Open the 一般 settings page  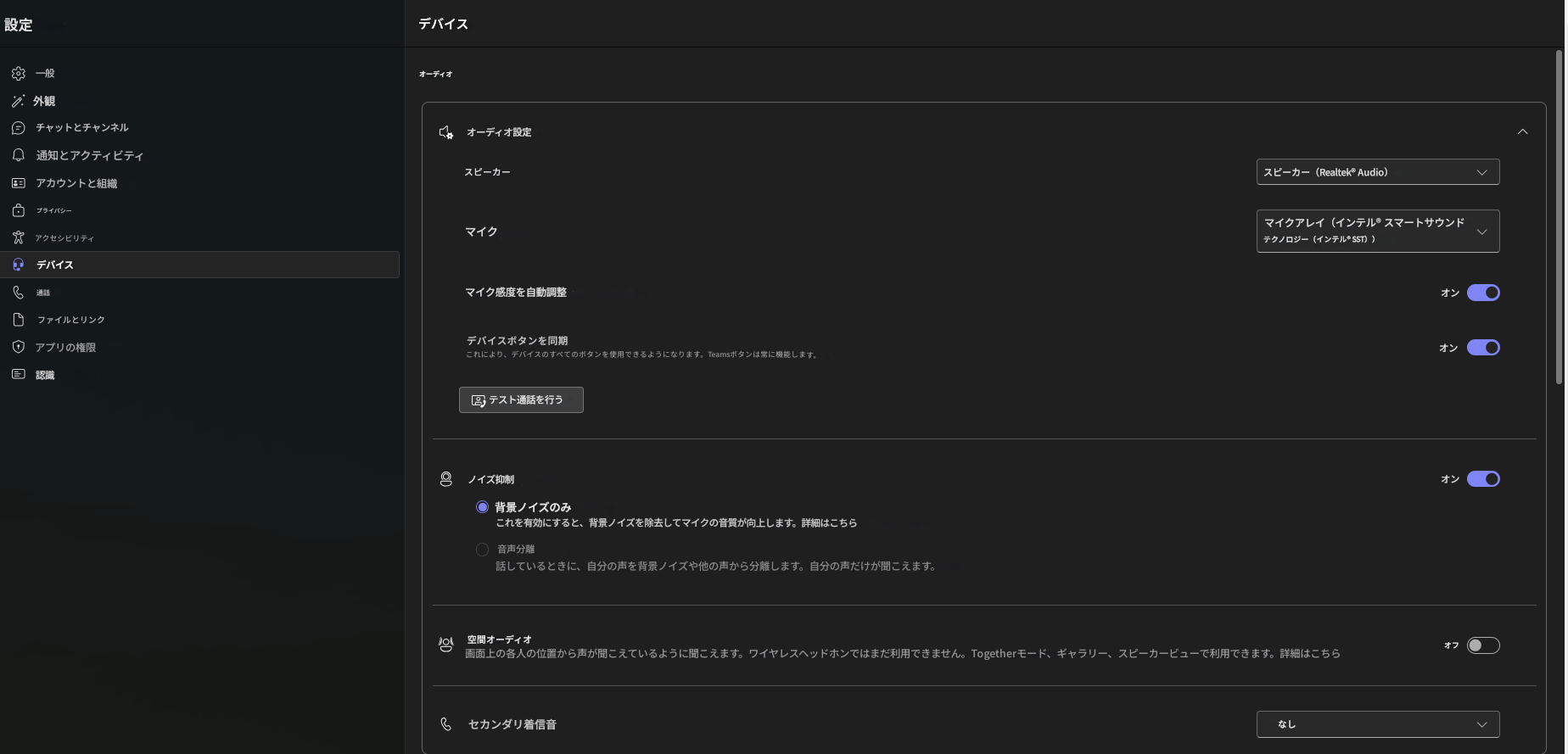199,74
